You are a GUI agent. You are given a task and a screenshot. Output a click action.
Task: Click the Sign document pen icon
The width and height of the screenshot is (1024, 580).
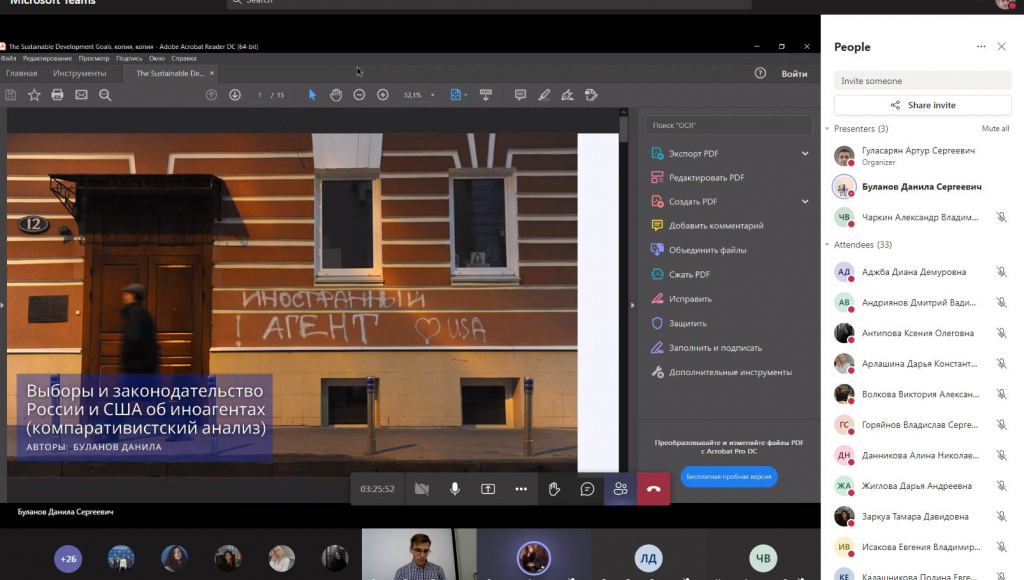point(568,95)
